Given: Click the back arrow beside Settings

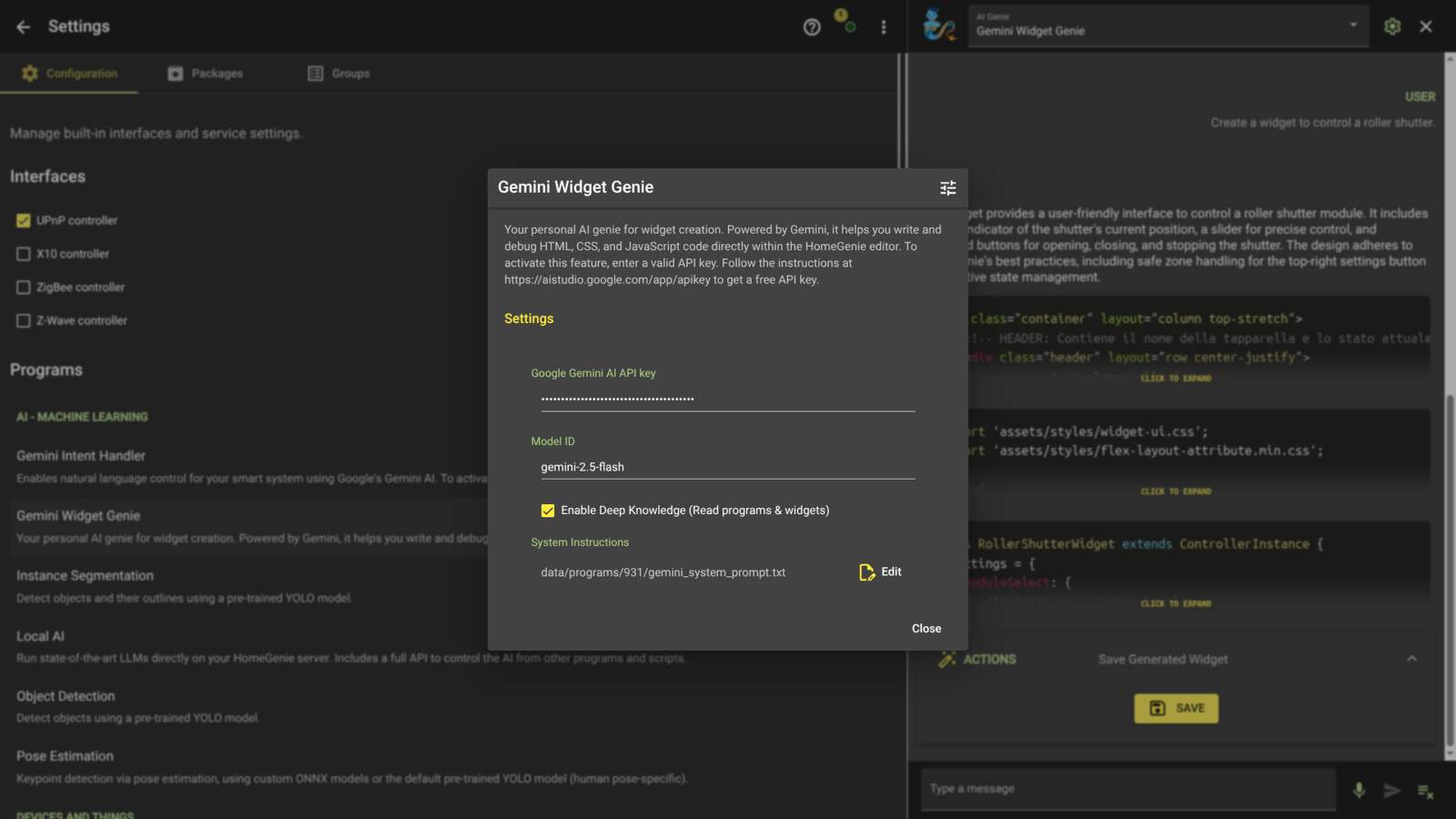Looking at the screenshot, I should tap(23, 27).
